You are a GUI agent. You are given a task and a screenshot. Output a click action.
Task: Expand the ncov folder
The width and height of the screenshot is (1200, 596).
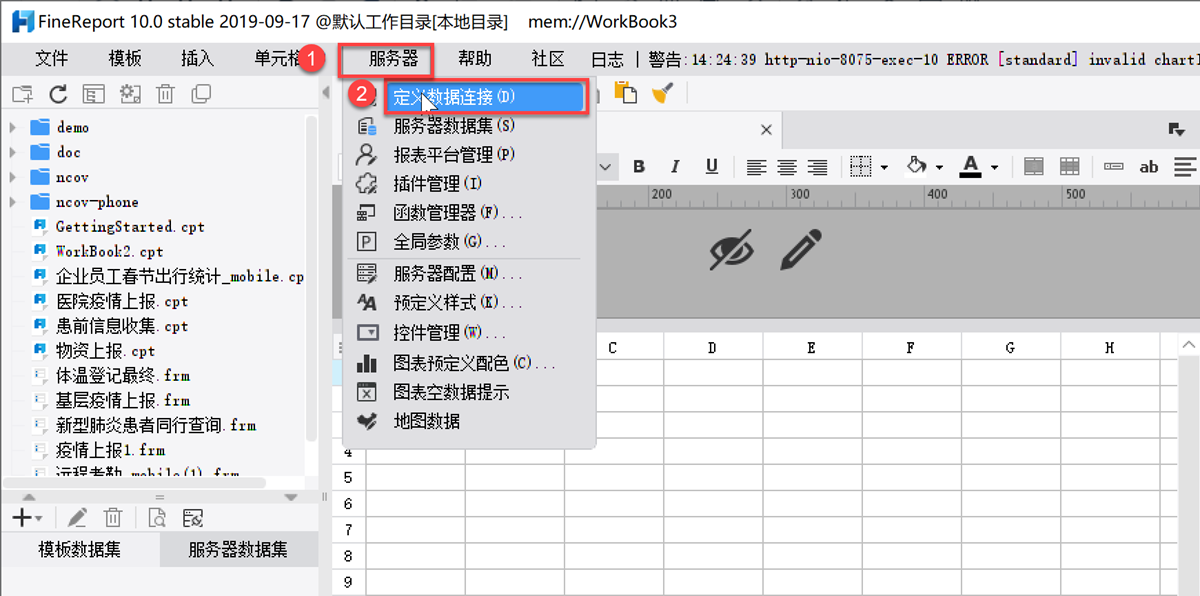13,177
